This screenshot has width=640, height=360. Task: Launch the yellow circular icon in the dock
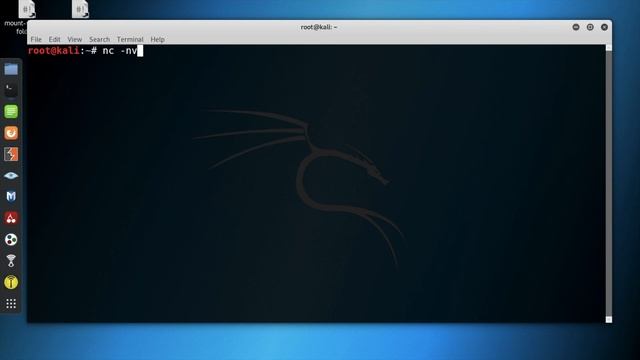coord(11,282)
